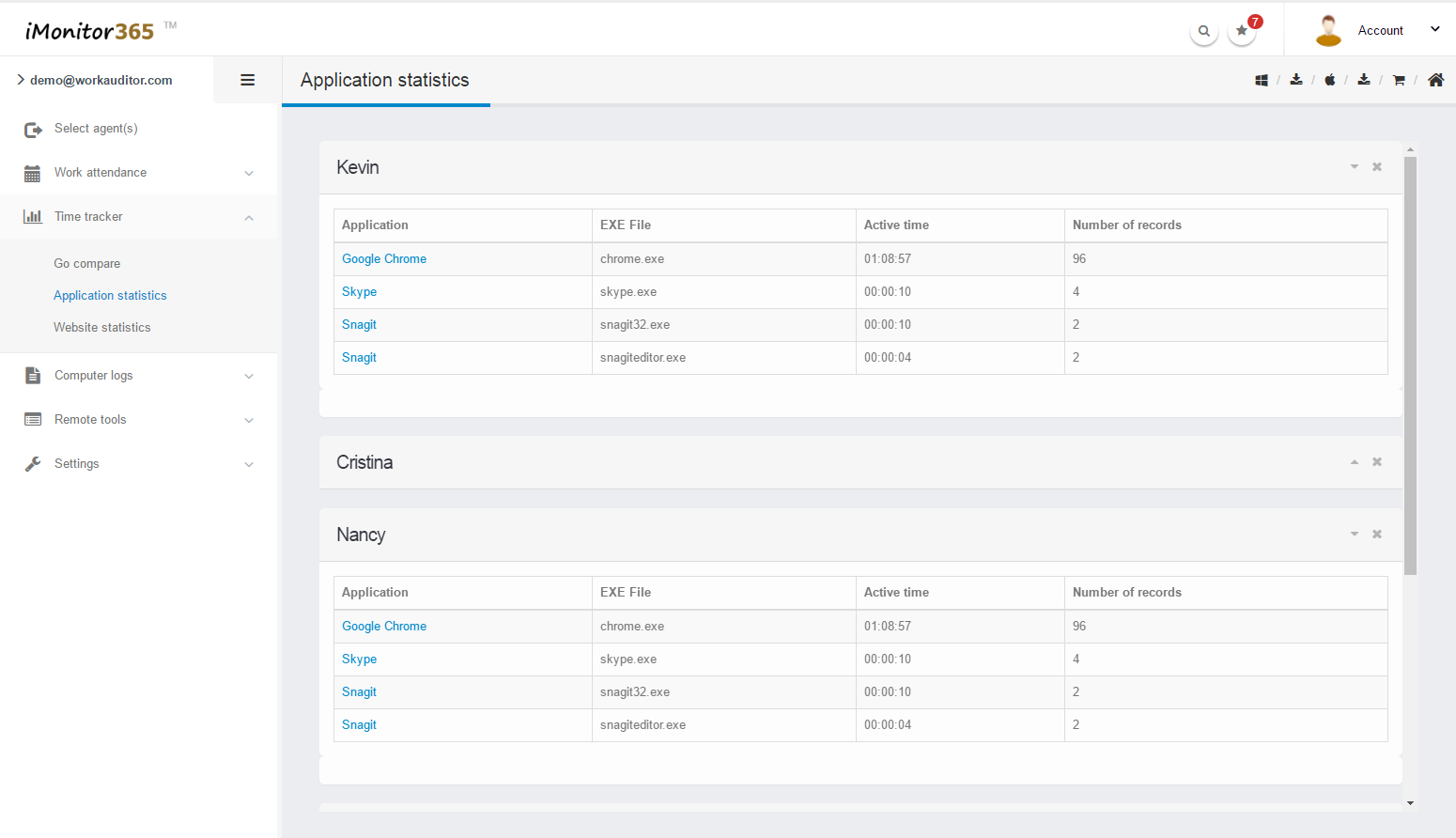This screenshot has height=838, width=1456.
Task: Open Google Chrome link in Kevin's table
Action: pyautogui.click(x=384, y=259)
